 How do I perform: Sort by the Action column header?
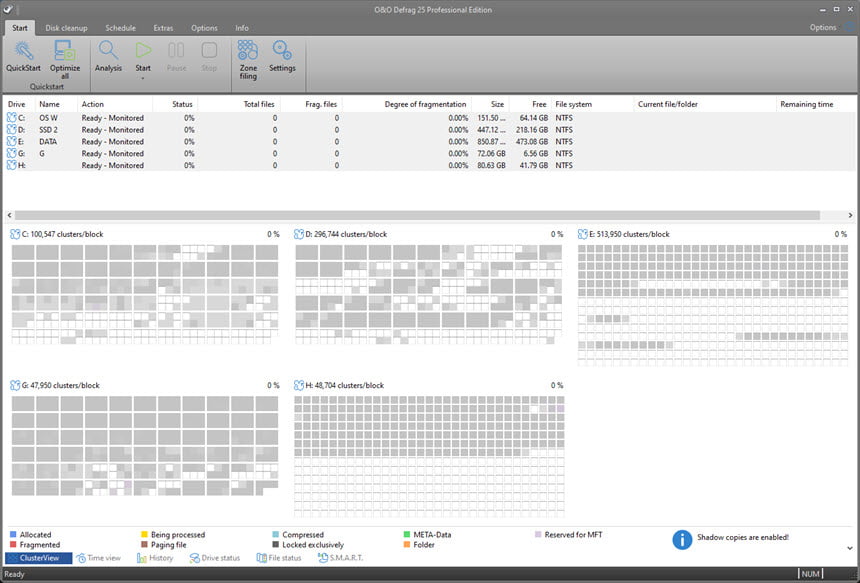tap(115, 104)
